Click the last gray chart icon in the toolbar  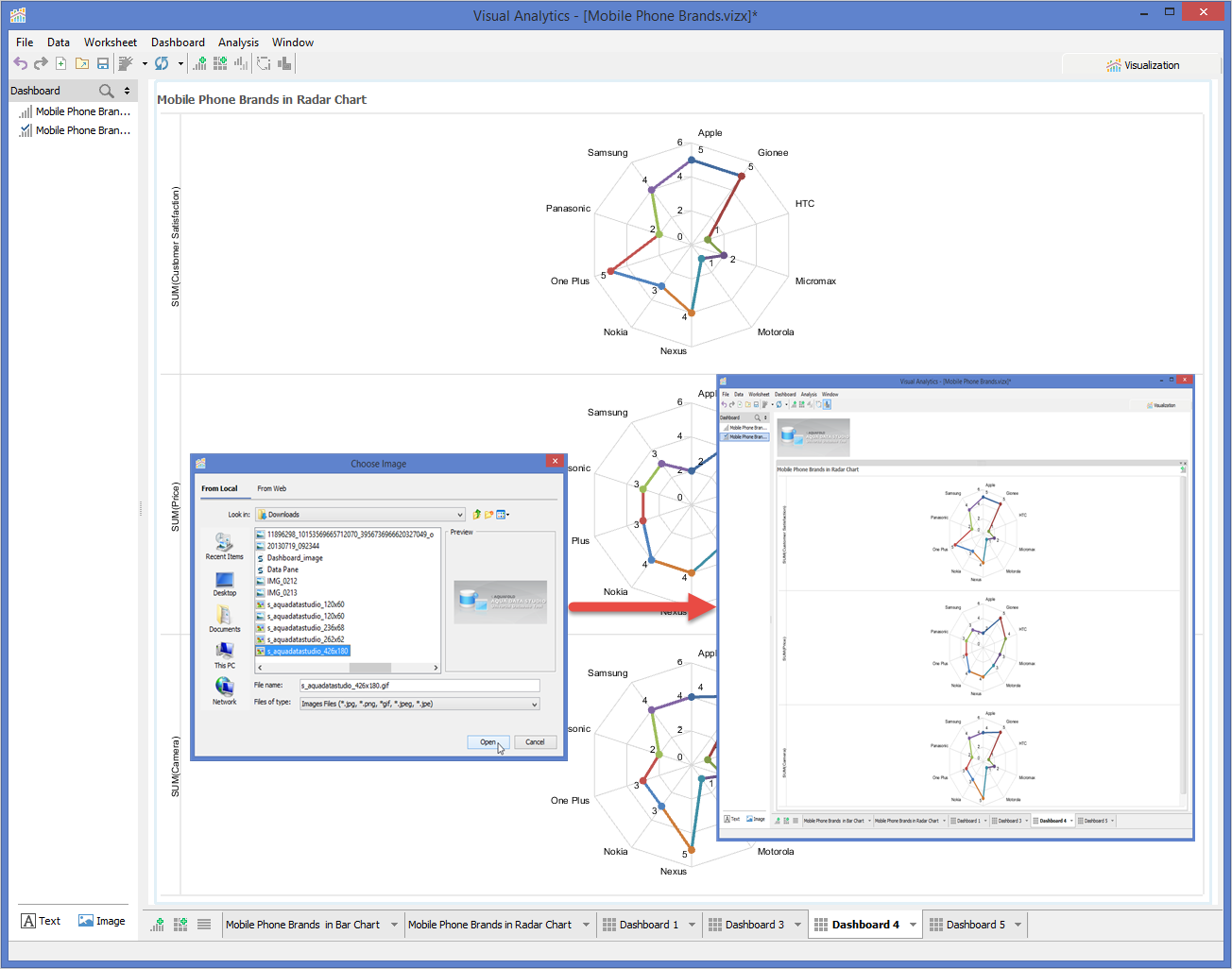pyautogui.click(x=284, y=63)
